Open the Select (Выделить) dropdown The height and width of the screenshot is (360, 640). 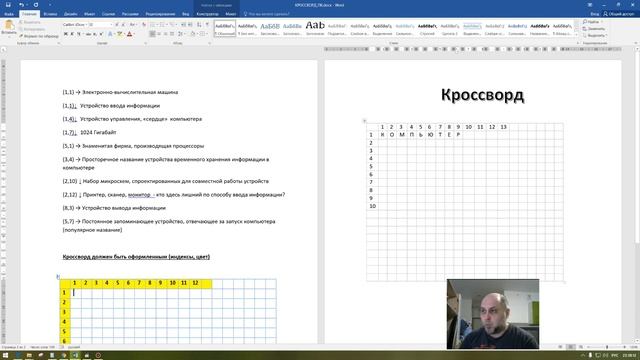pyautogui.click(x=594, y=36)
